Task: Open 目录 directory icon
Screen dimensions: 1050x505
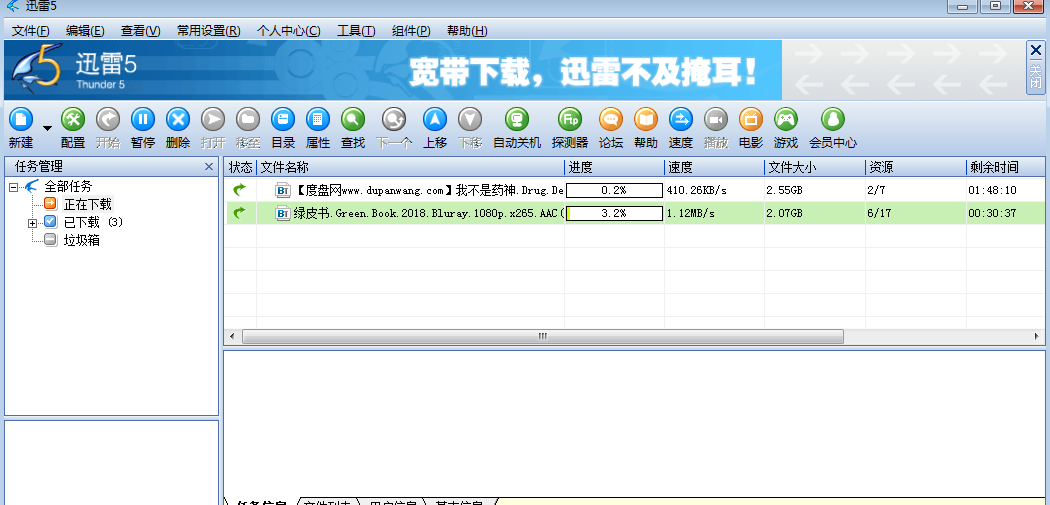Action: [x=283, y=121]
